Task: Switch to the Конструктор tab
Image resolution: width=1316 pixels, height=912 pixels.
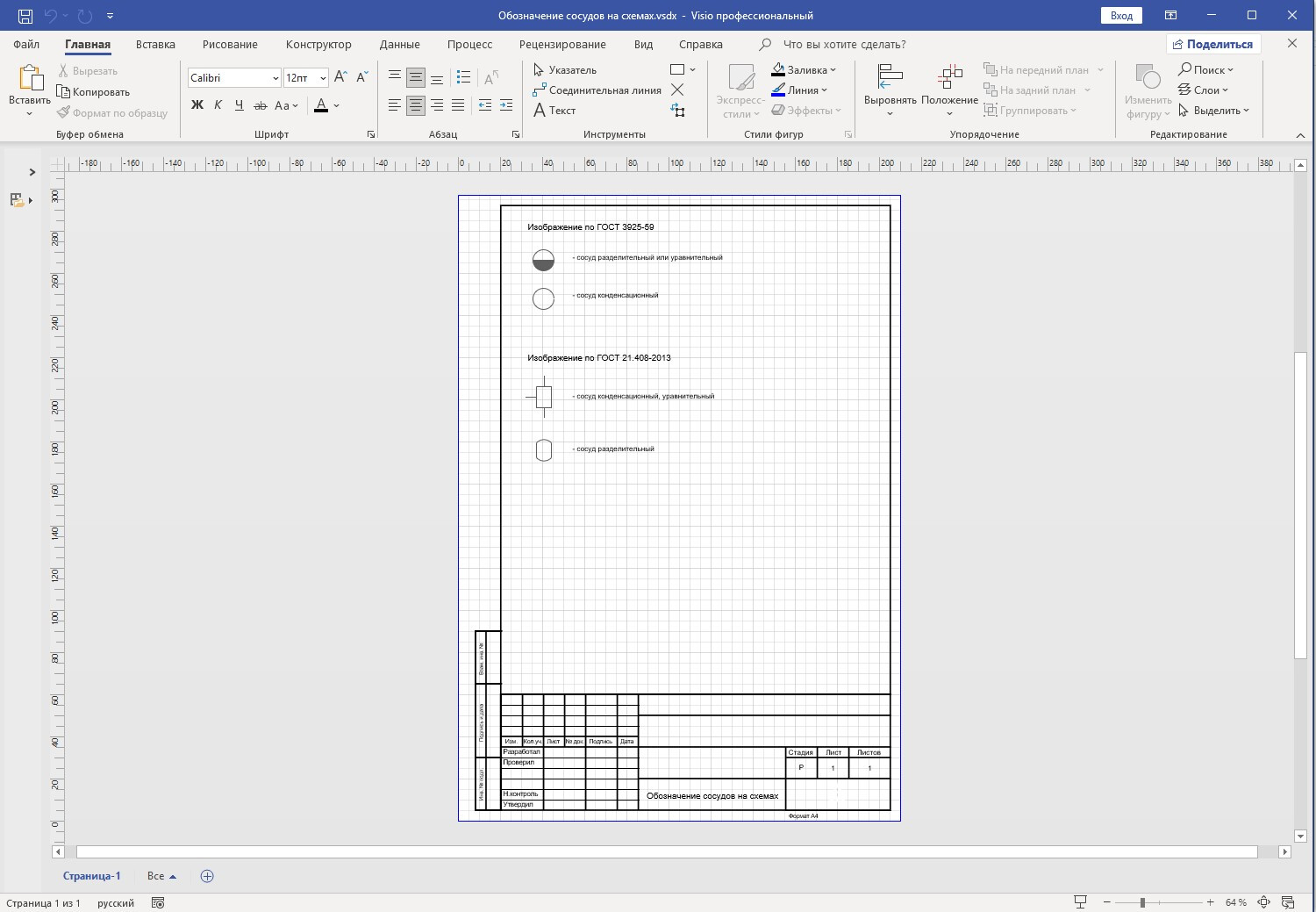Action: point(318,44)
